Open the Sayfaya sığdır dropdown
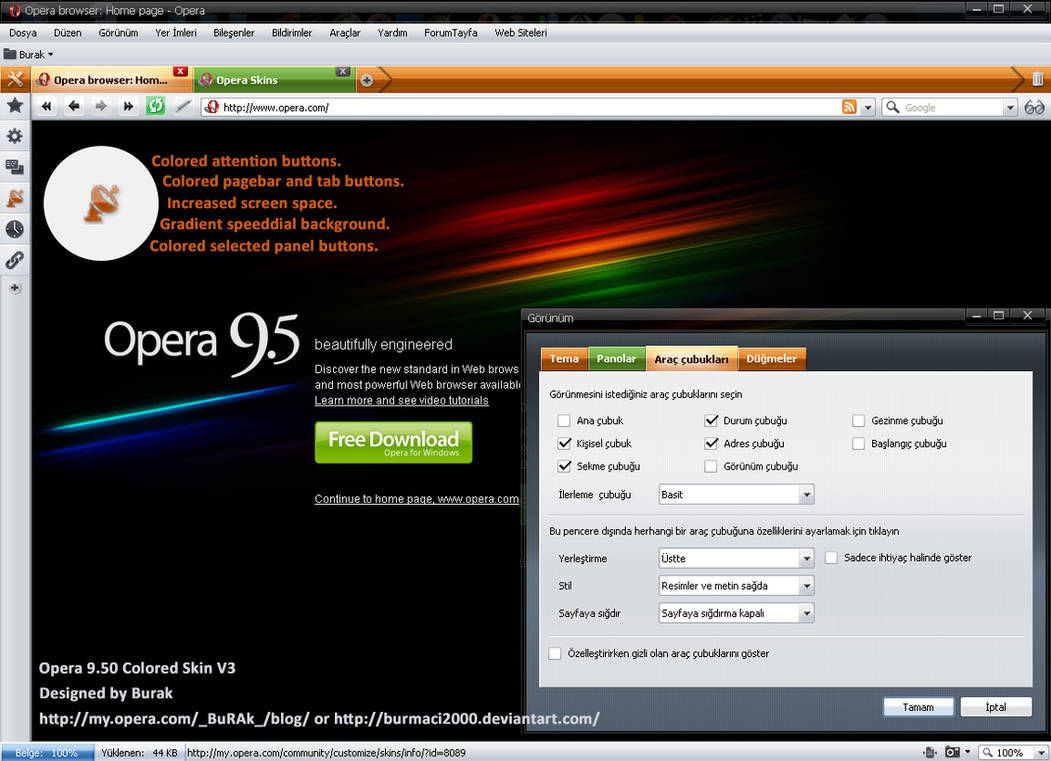The width and height of the screenshot is (1051, 761). pos(737,613)
